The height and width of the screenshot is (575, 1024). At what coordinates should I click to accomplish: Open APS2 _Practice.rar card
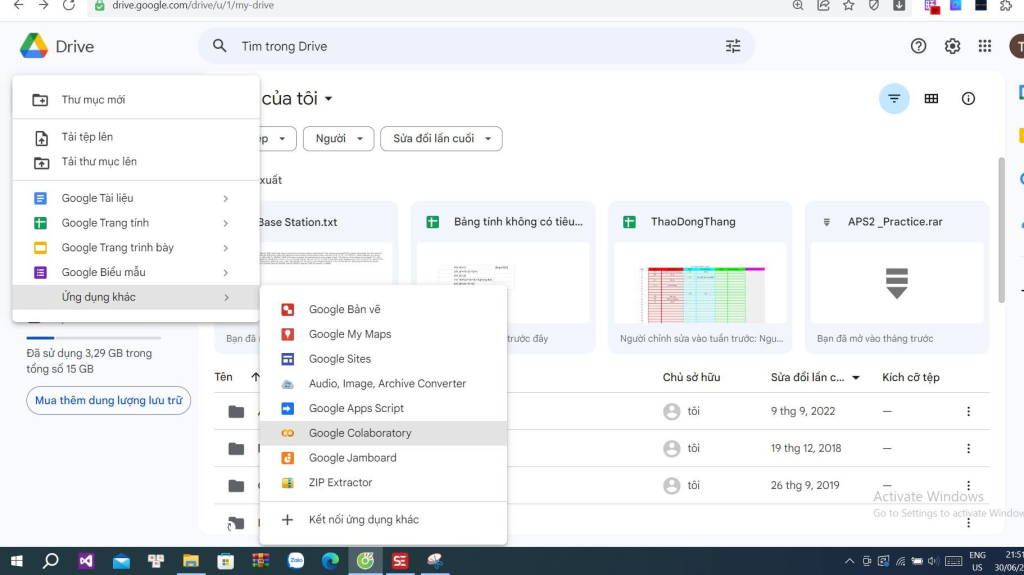897,278
